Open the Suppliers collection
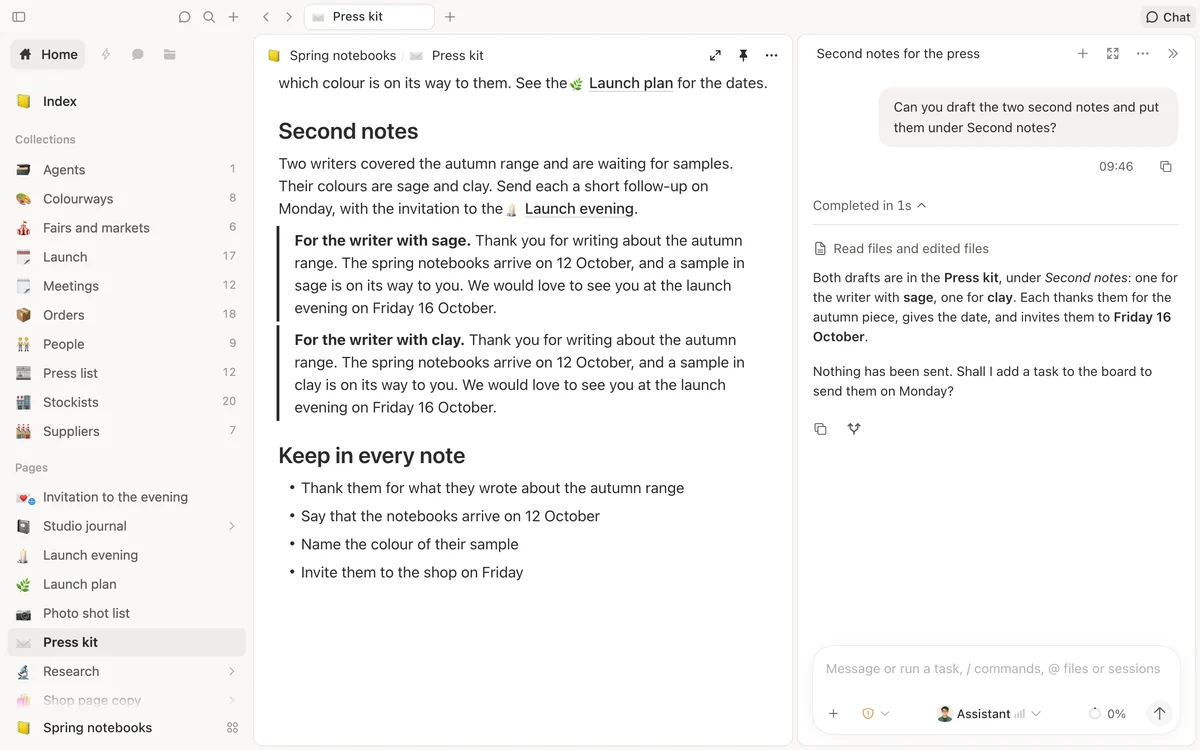Image resolution: width=1200 pixels, height=750 pixels. [126, 431]
